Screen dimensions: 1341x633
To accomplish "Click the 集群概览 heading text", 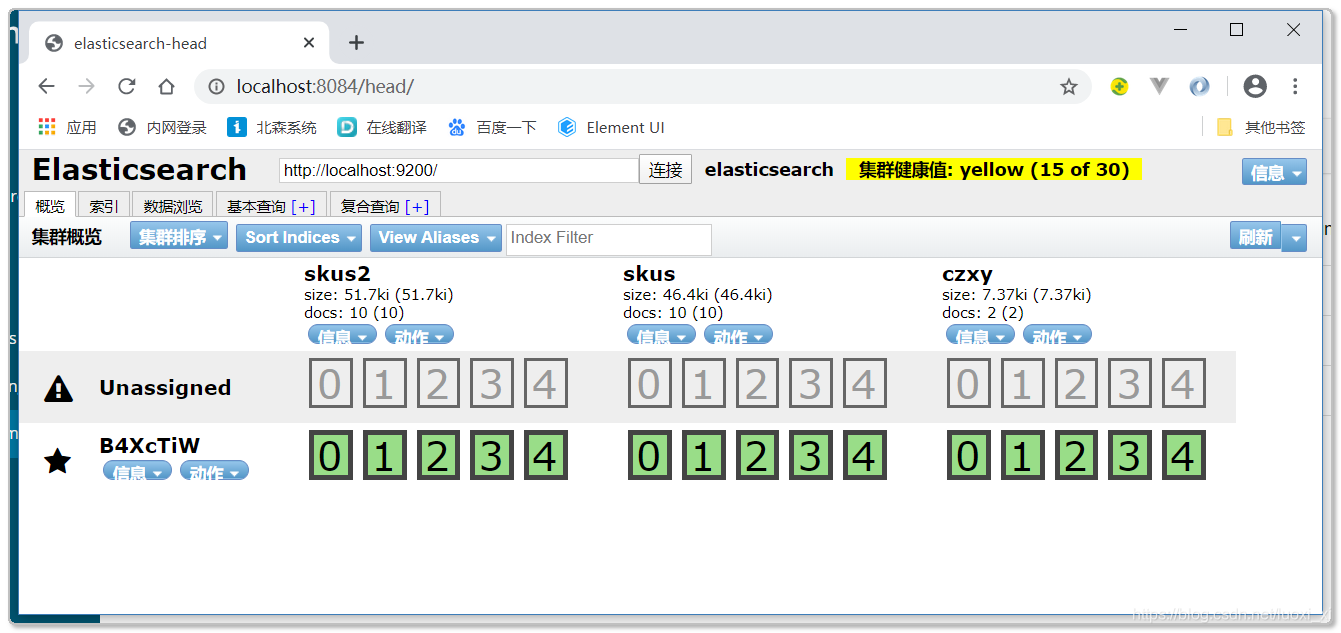I will (67, 237).
